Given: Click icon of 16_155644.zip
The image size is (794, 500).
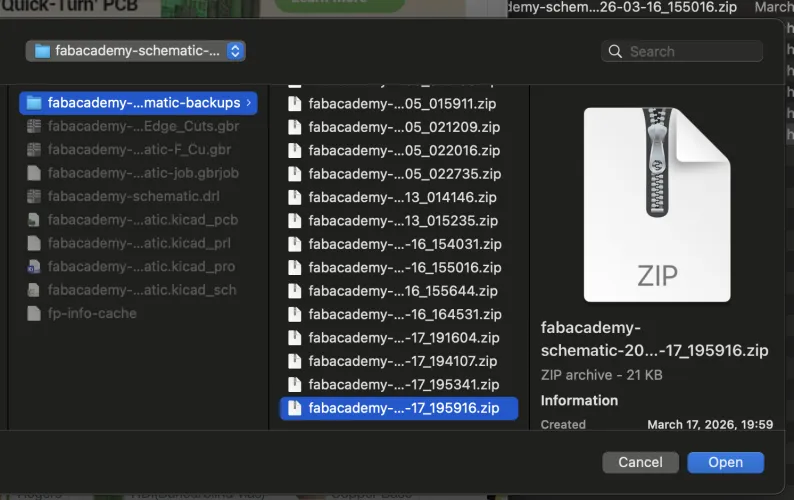Looking at the screenshot, I should (295, 291).
